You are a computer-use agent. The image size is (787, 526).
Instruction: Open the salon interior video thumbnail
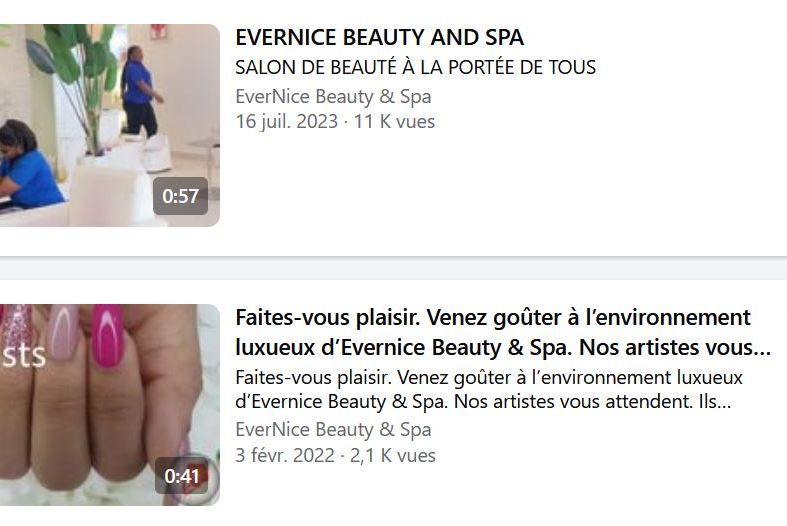[x=109, y=125]
